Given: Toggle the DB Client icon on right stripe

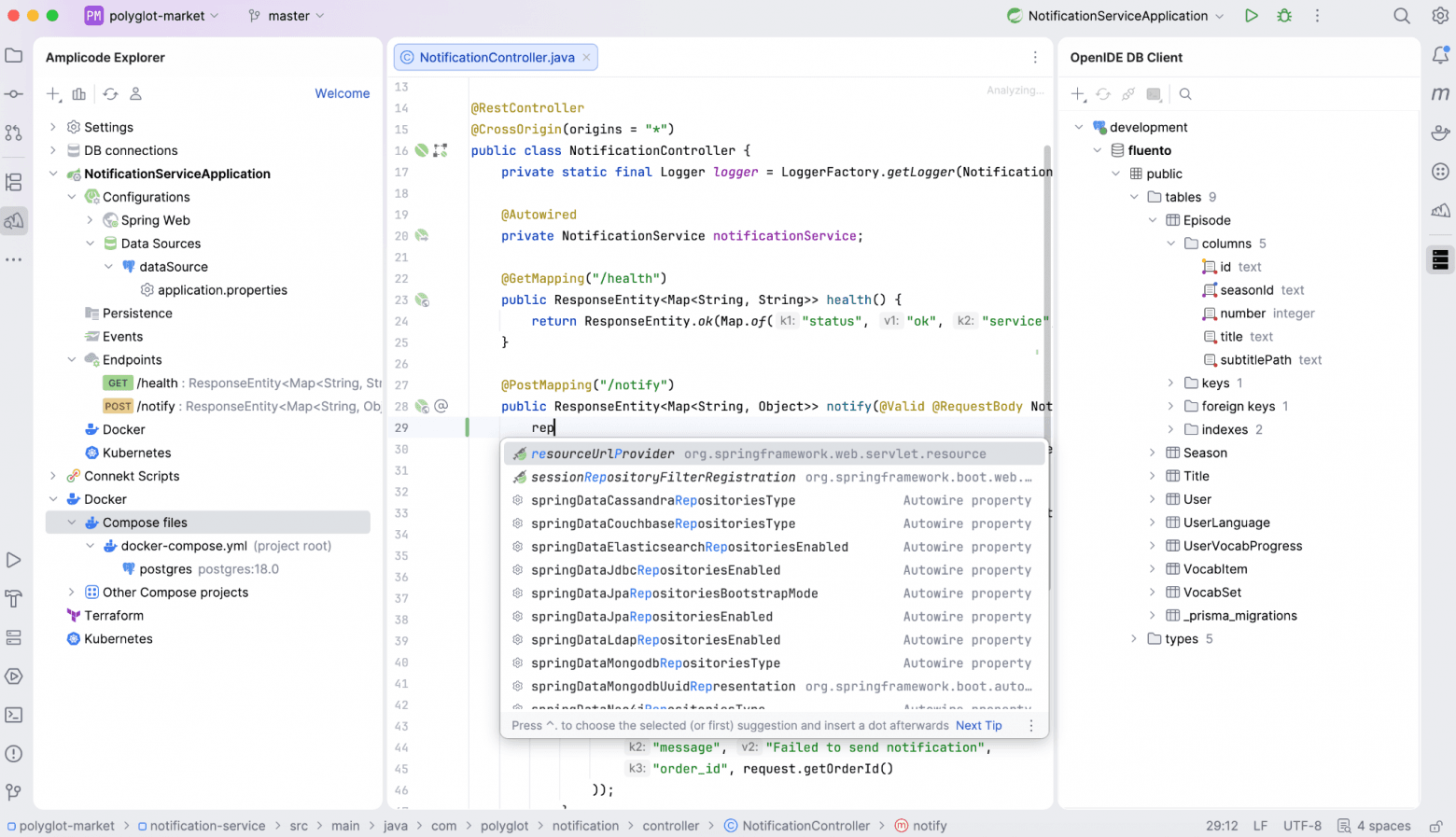Looking at the screenshot, I should point(1440,259).
